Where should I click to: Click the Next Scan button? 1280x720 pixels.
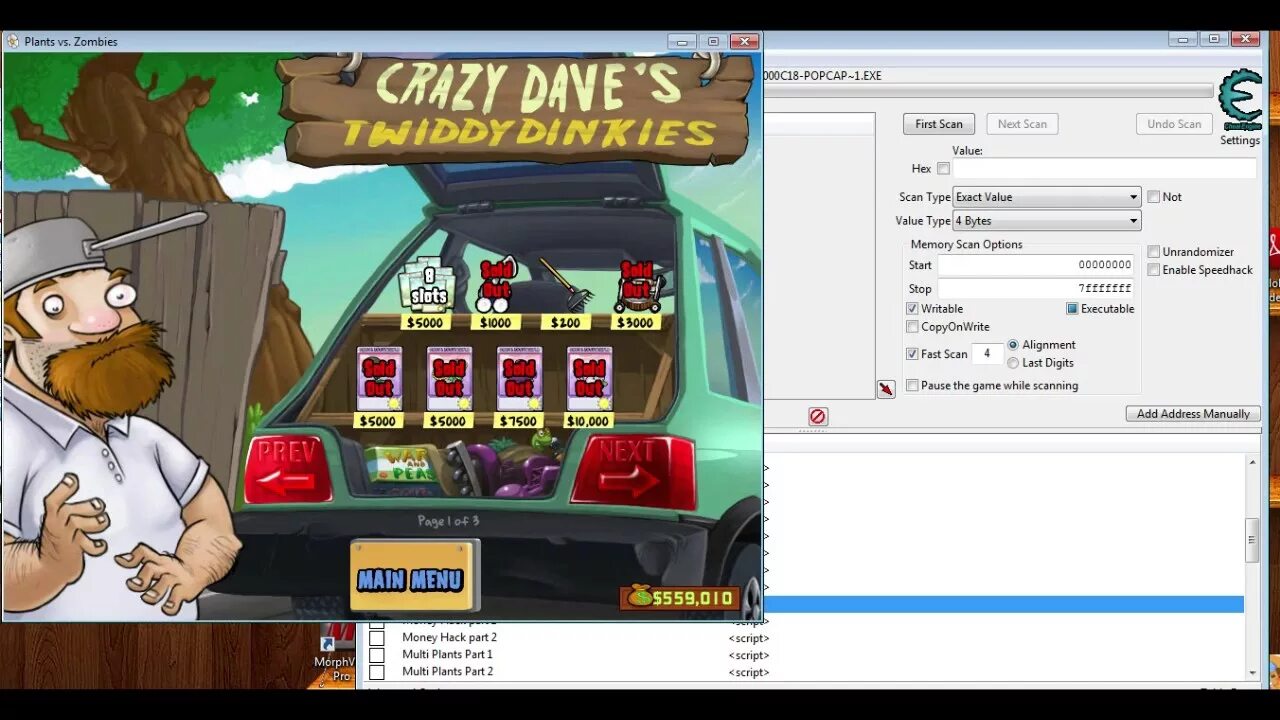coord(1022,124)
